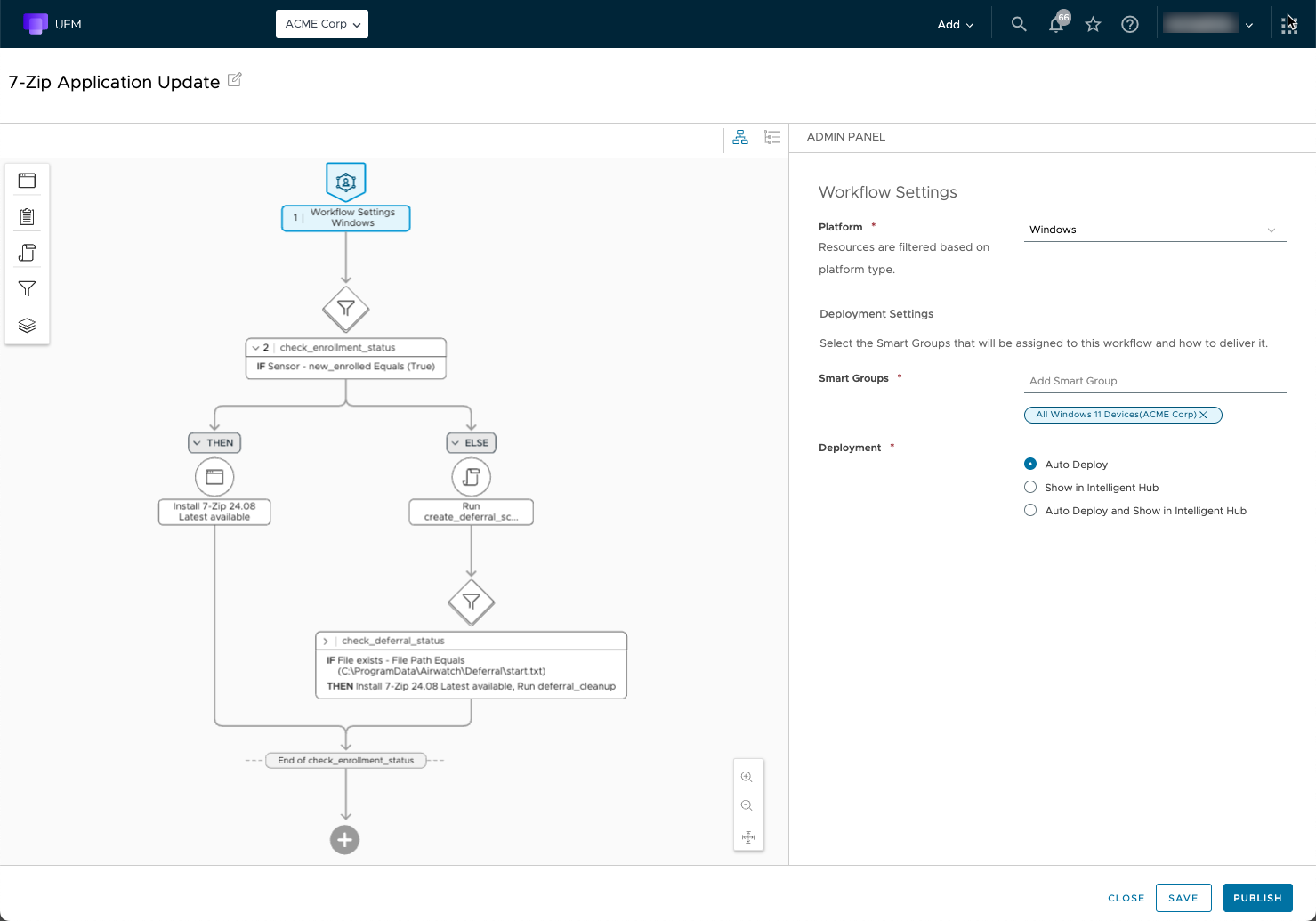
Task: Open the ACME Corp organization dropdown
Action: [322, 24]
